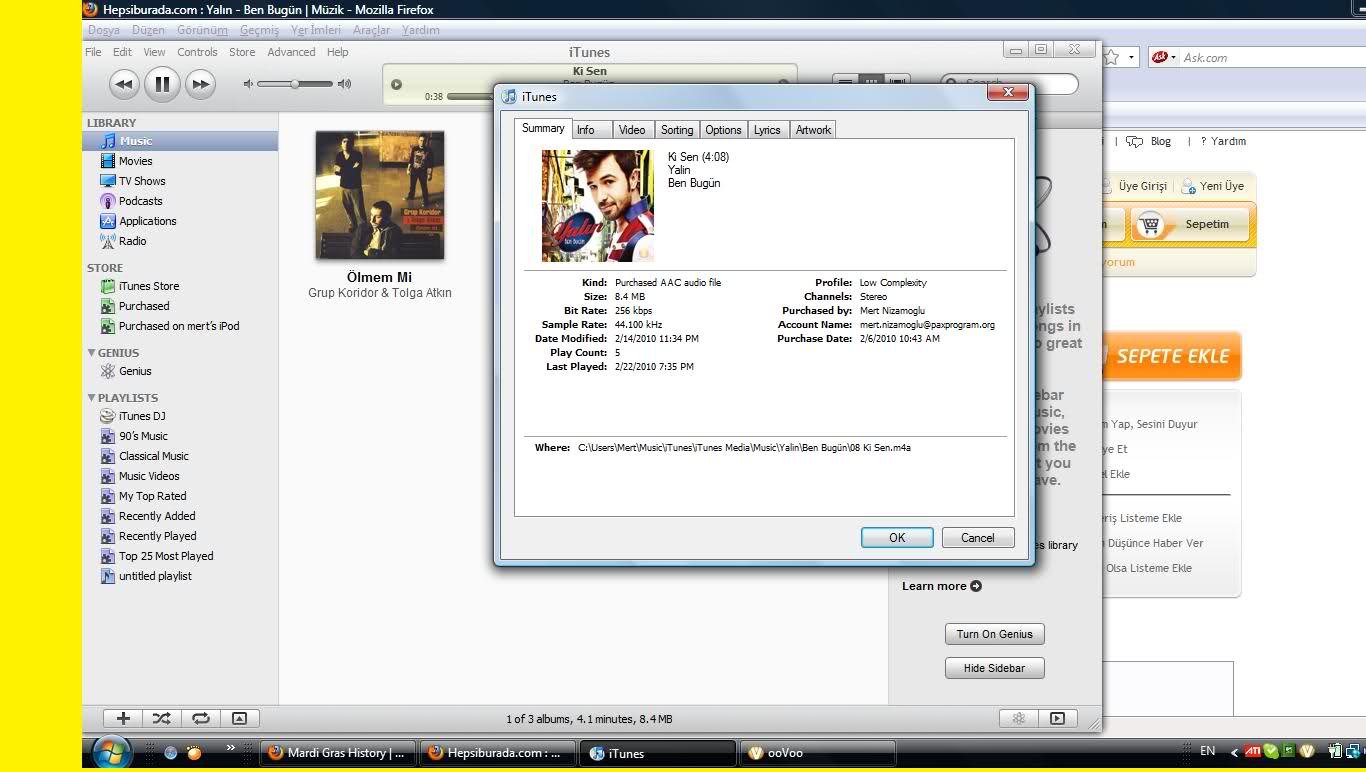Image resolution: width=1366 pixels, height=772 pixels.
Task: Click the add playlist plus button
Action: [x=123, y=718]
